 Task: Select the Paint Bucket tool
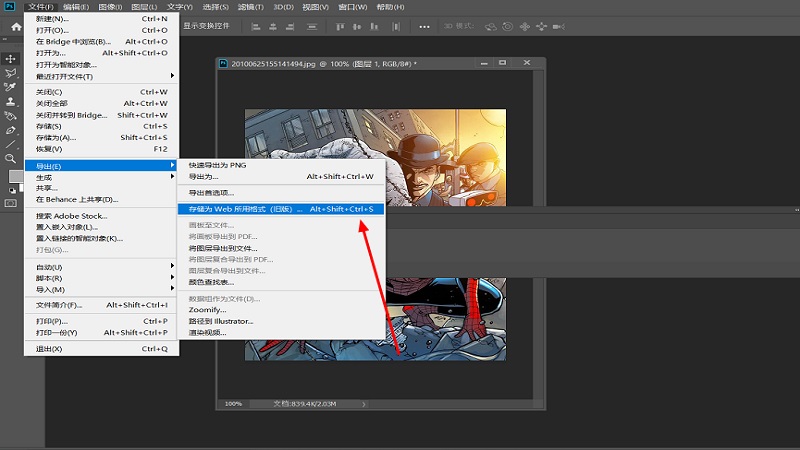[10, 116]
